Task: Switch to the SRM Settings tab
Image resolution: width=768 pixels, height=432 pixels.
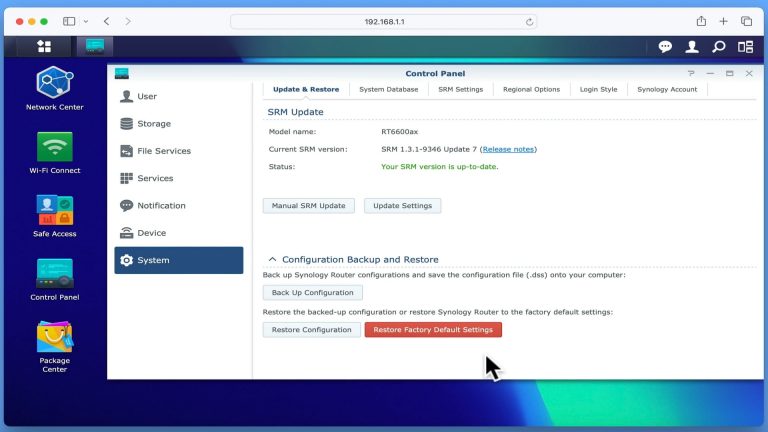Action: point(460,89)
